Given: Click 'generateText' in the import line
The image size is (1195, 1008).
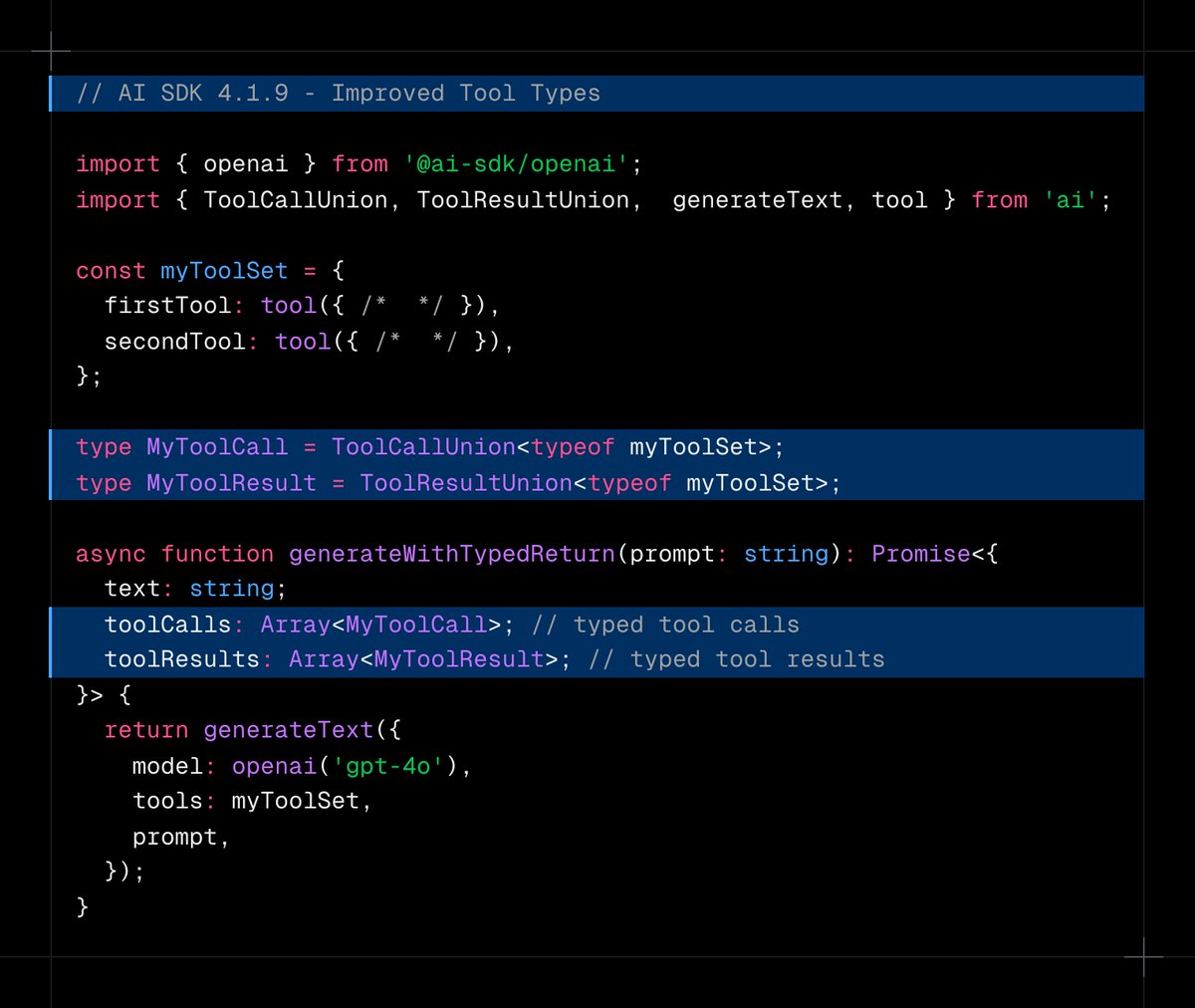Looking at the screenshot, I should (758, 200).
